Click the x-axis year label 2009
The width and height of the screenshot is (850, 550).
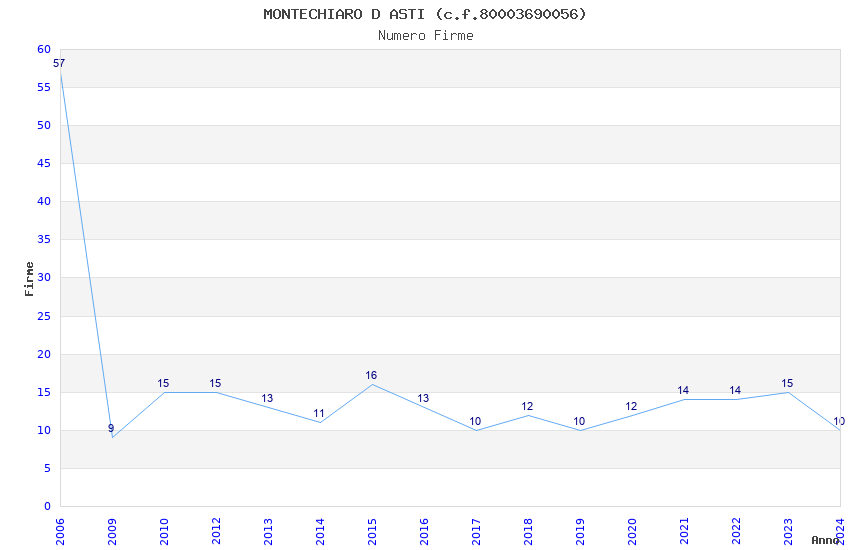112,532
